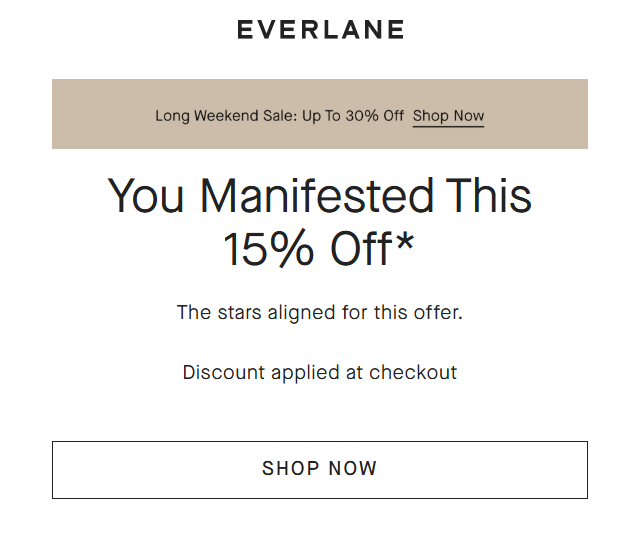Click the word checkout in discount note
620x539 pixels.
pyautogui.click(x=413, y=373)
